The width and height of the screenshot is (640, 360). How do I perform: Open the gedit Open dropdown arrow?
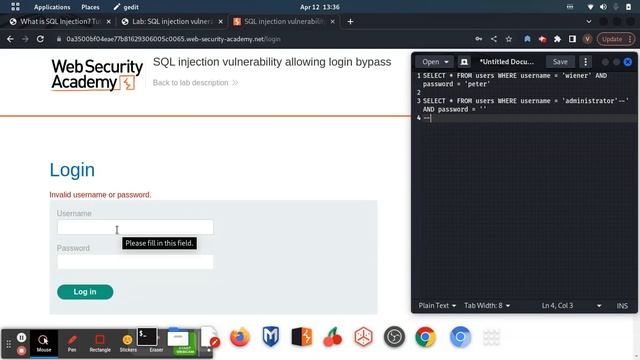click(x=447, y=62)
